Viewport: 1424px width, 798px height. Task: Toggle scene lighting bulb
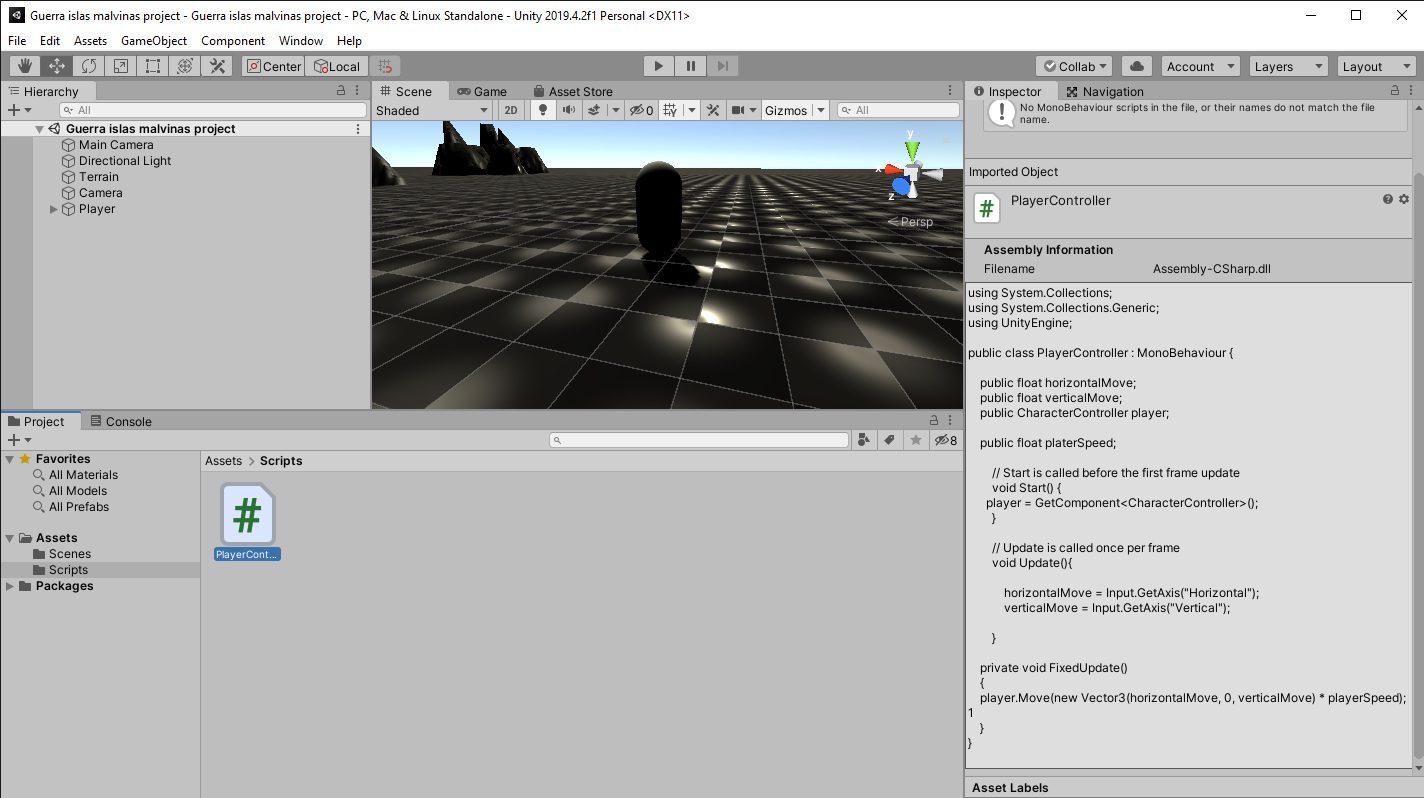(x=543, y=110)
